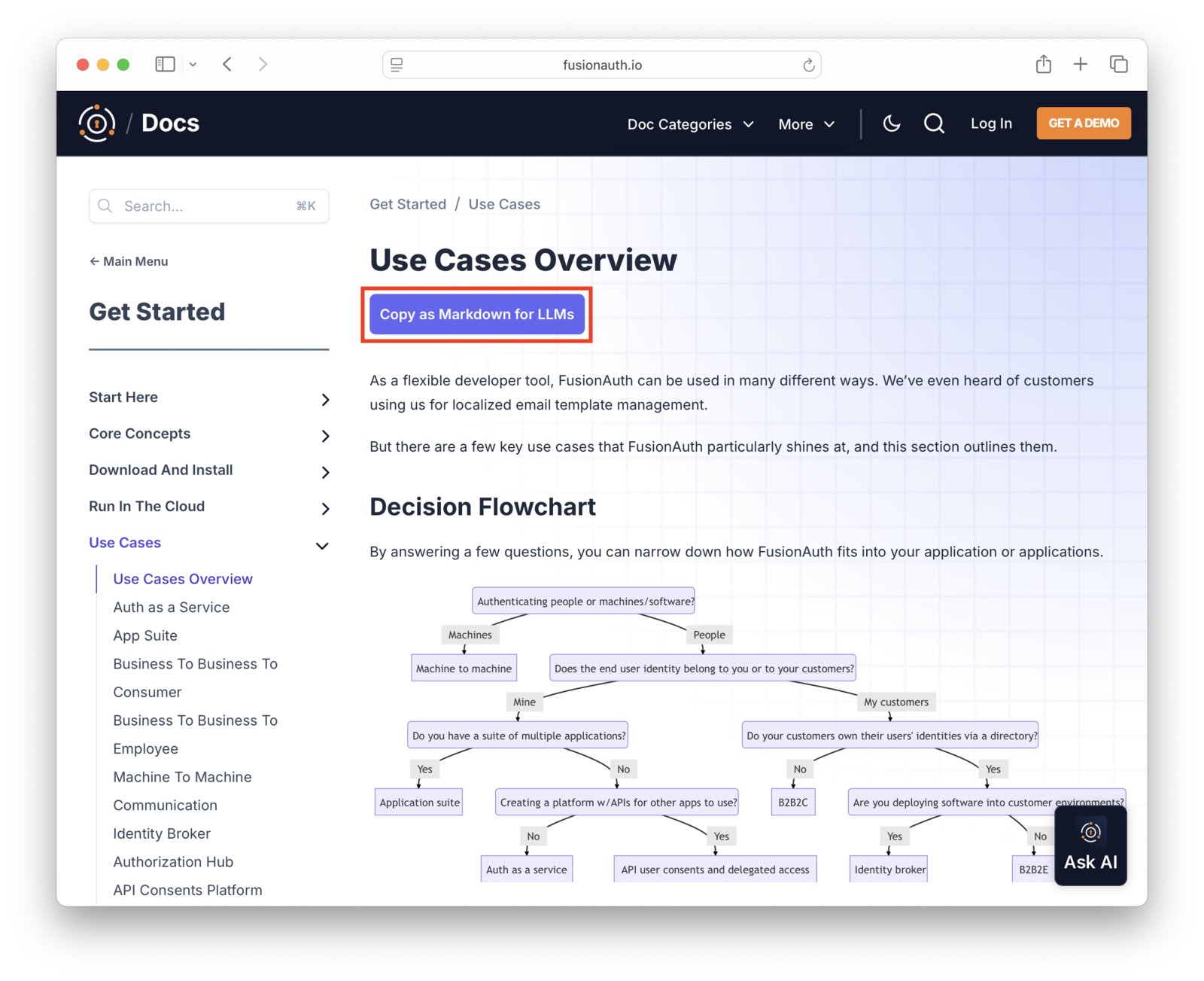1204x981 pixels.
Task: Click the Get Started breadcrumb link
Action: pos(407,203)
